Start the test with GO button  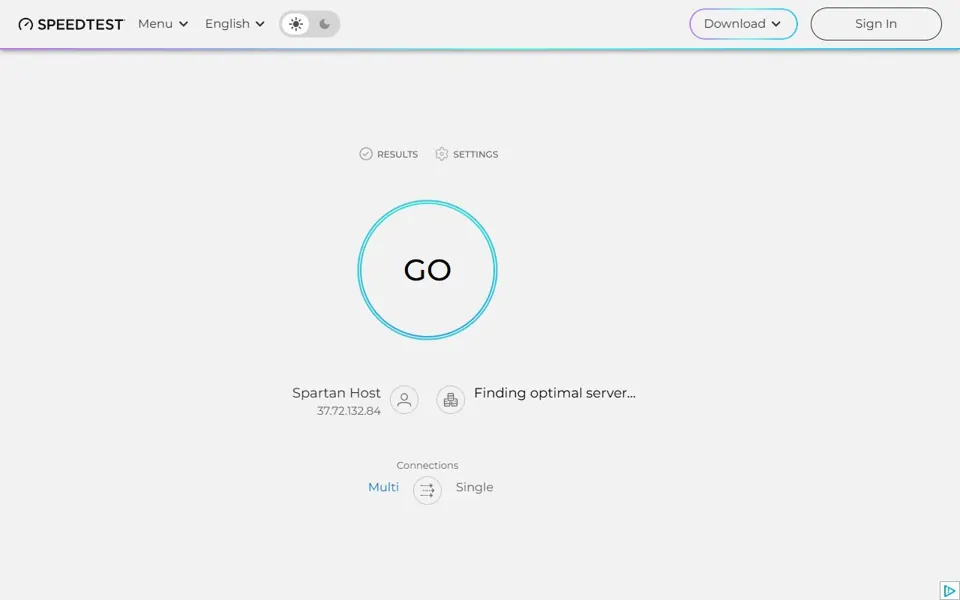[427, 269]
